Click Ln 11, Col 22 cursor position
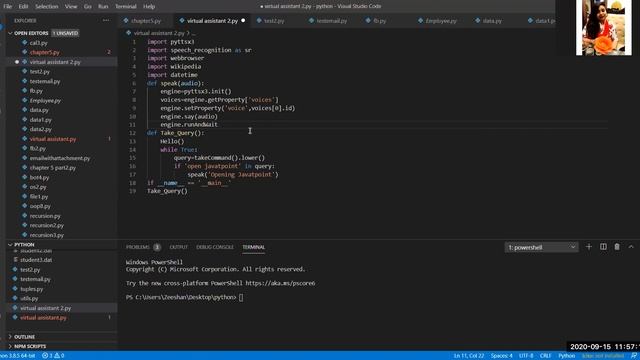Viewport: 640px width, 360px height. (469, 356)
